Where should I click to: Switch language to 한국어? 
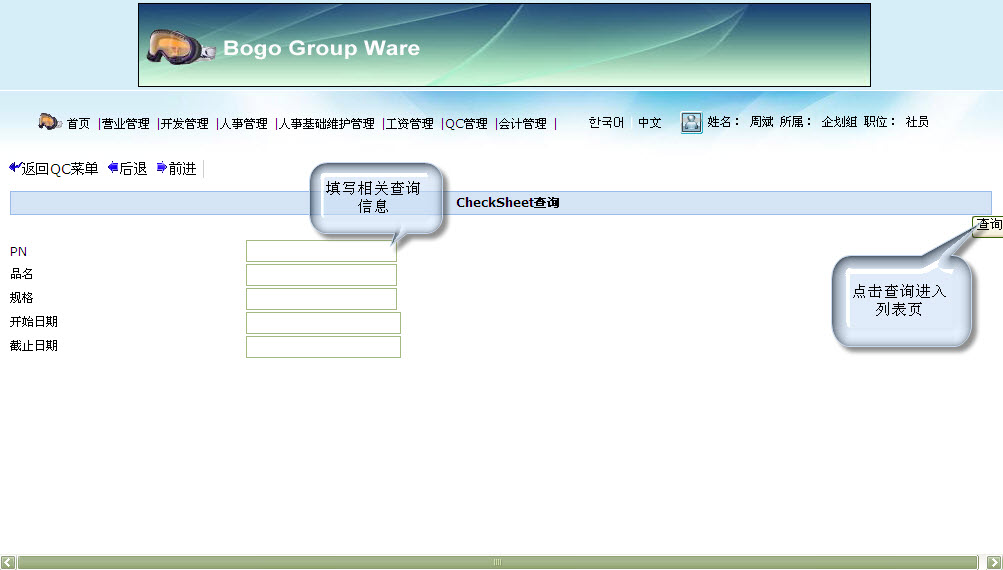click(606, 122)
